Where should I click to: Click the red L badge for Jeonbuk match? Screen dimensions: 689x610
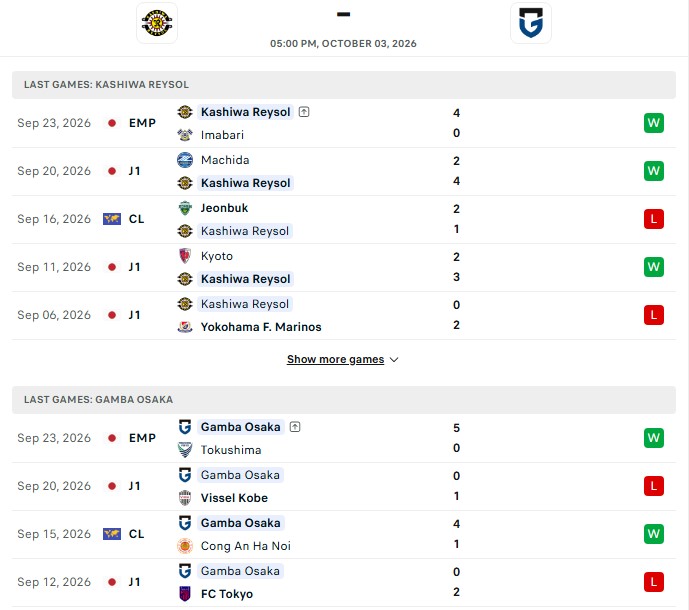(x=654, y=219)
